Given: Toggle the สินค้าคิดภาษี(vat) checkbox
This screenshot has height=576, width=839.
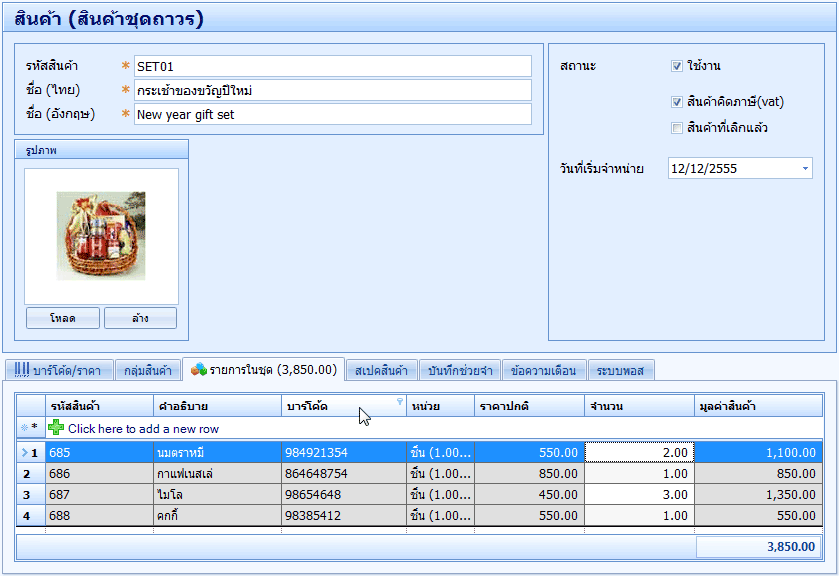Looking at the screenshot, I should click(677, 102).
